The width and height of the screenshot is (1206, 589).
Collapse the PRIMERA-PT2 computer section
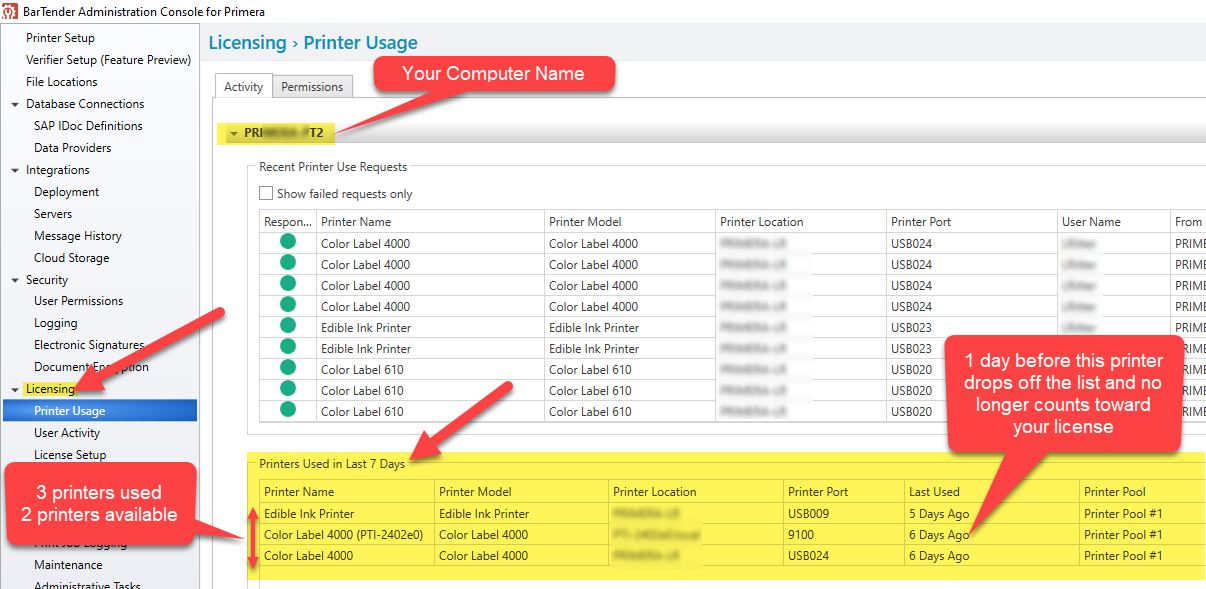pos(233,133)
